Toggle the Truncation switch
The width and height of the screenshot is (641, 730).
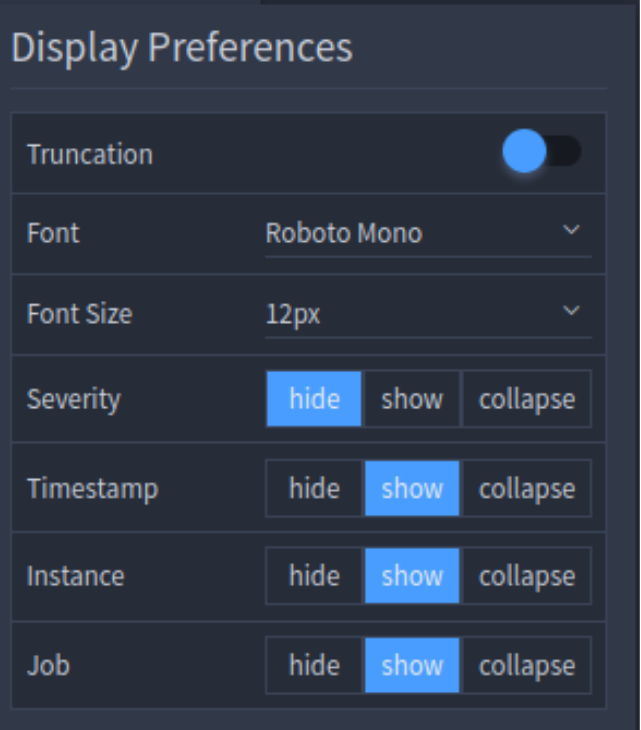(x=542, y=151)
